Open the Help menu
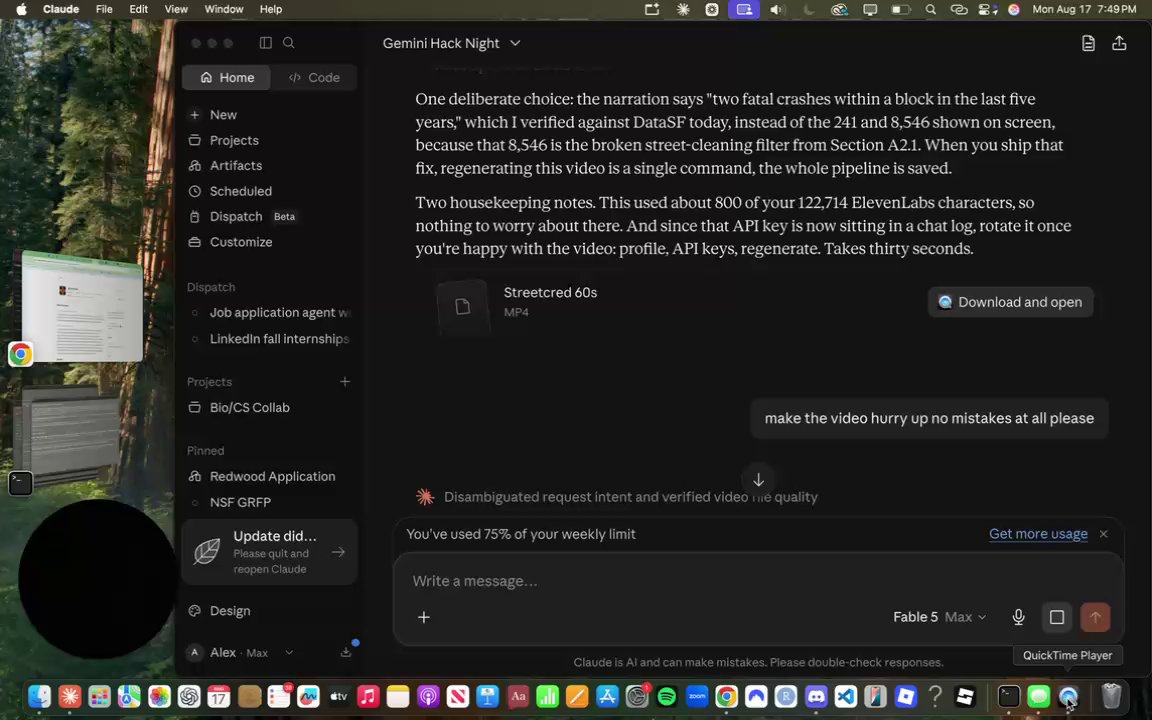 (270, 10)
